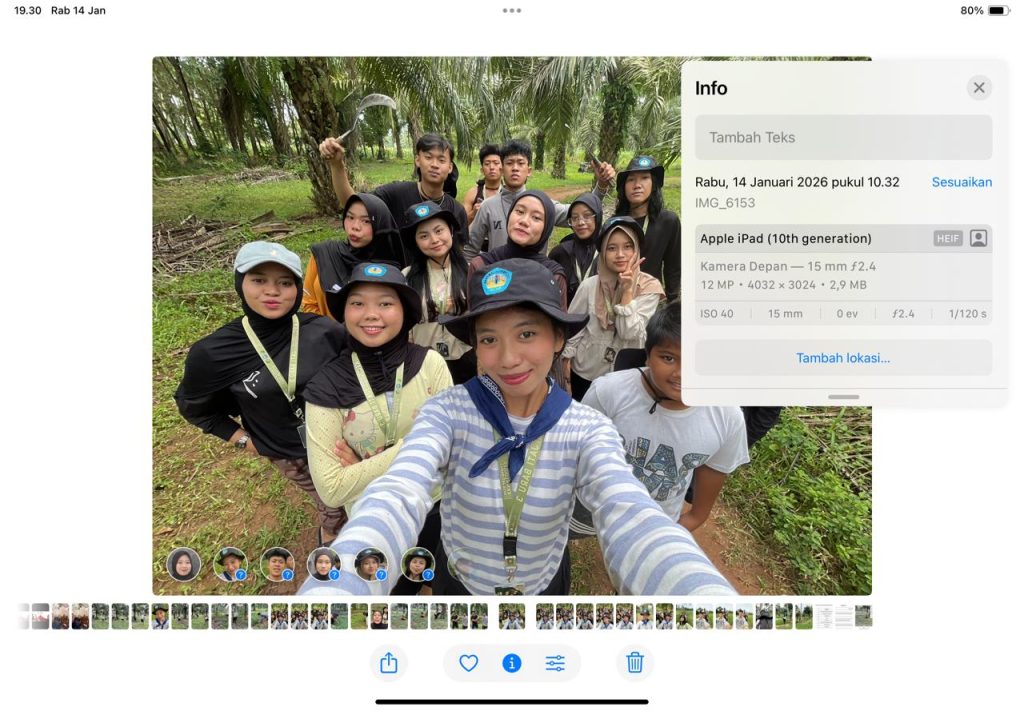Screen dimensions: 1024x711
Task: Tap the HEIF format badge
Action: pos(948,239)
